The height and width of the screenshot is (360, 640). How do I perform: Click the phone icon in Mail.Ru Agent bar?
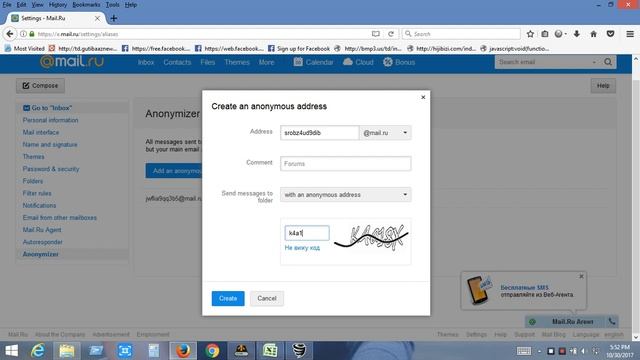pos(612,322)
